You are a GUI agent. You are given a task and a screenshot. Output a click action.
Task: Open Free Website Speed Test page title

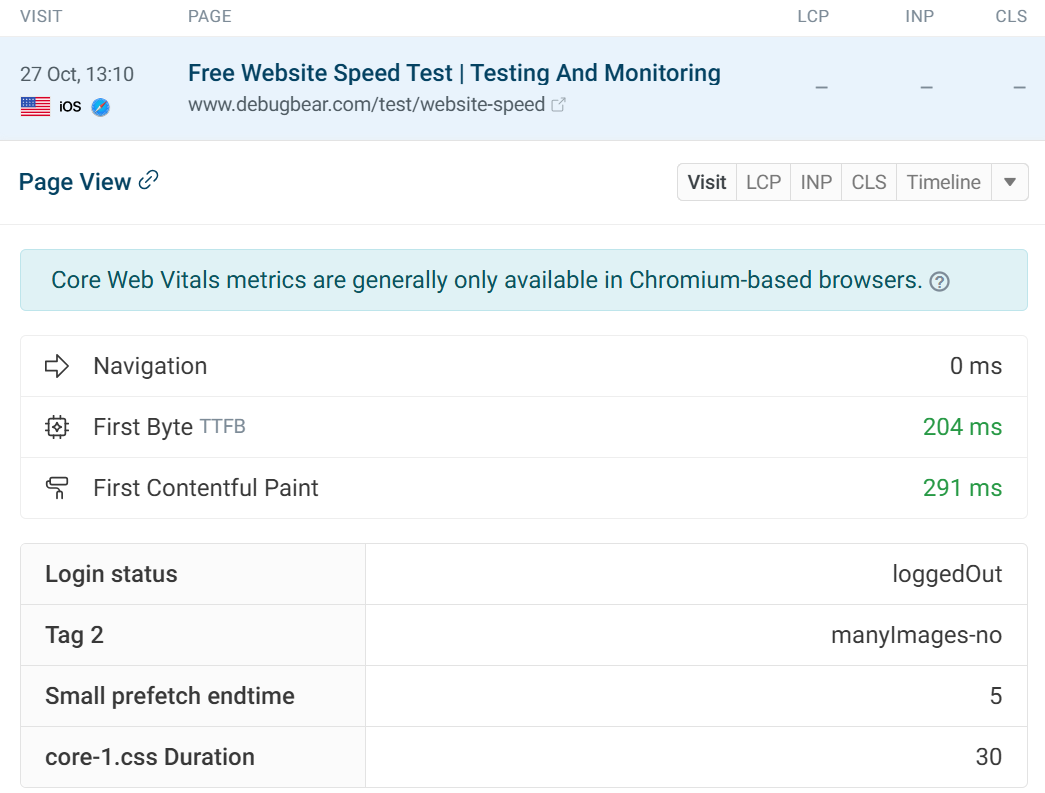[x=454, y=73]
